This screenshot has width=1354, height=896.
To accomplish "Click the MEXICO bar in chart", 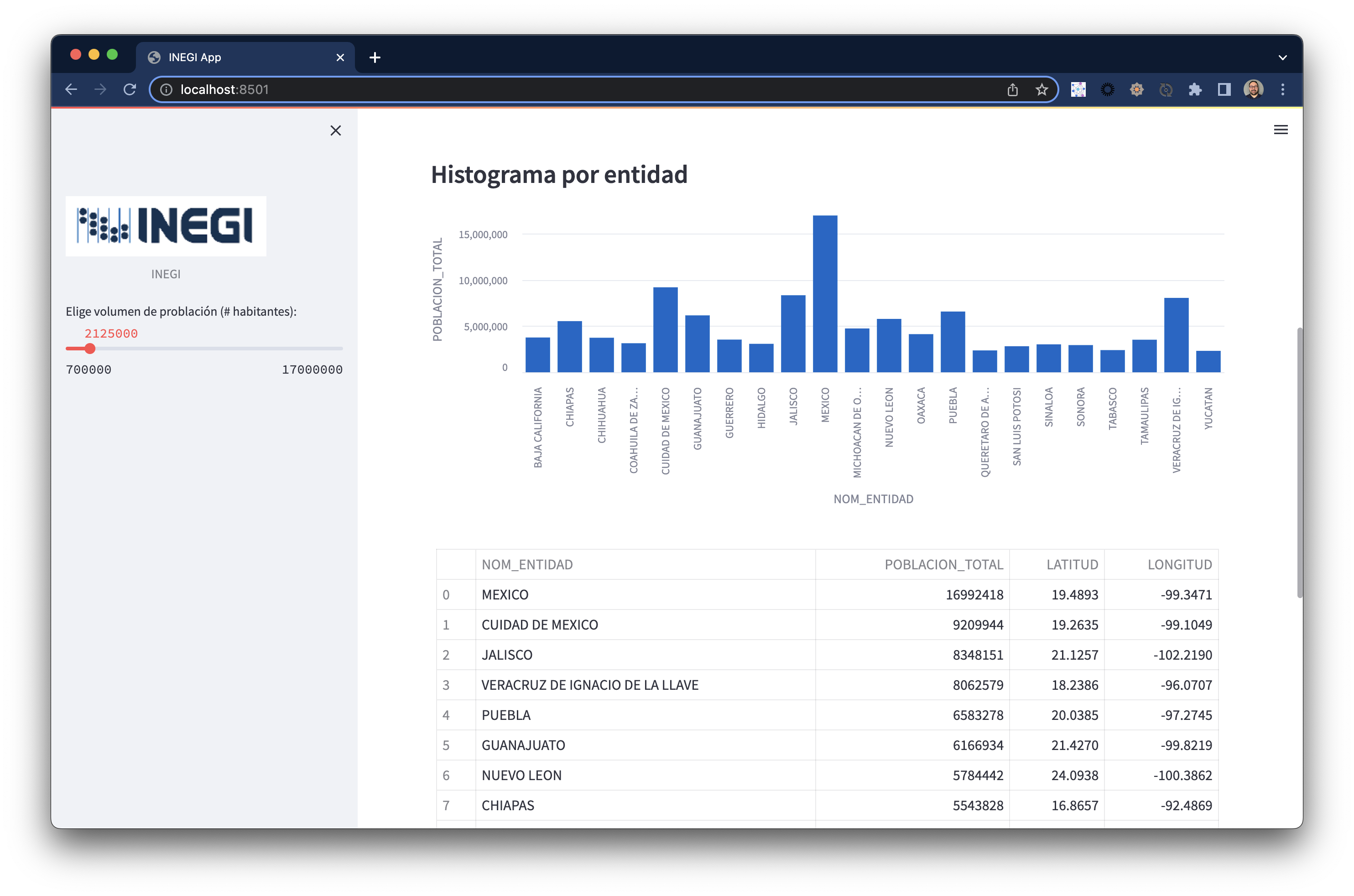I will (825, 294).
